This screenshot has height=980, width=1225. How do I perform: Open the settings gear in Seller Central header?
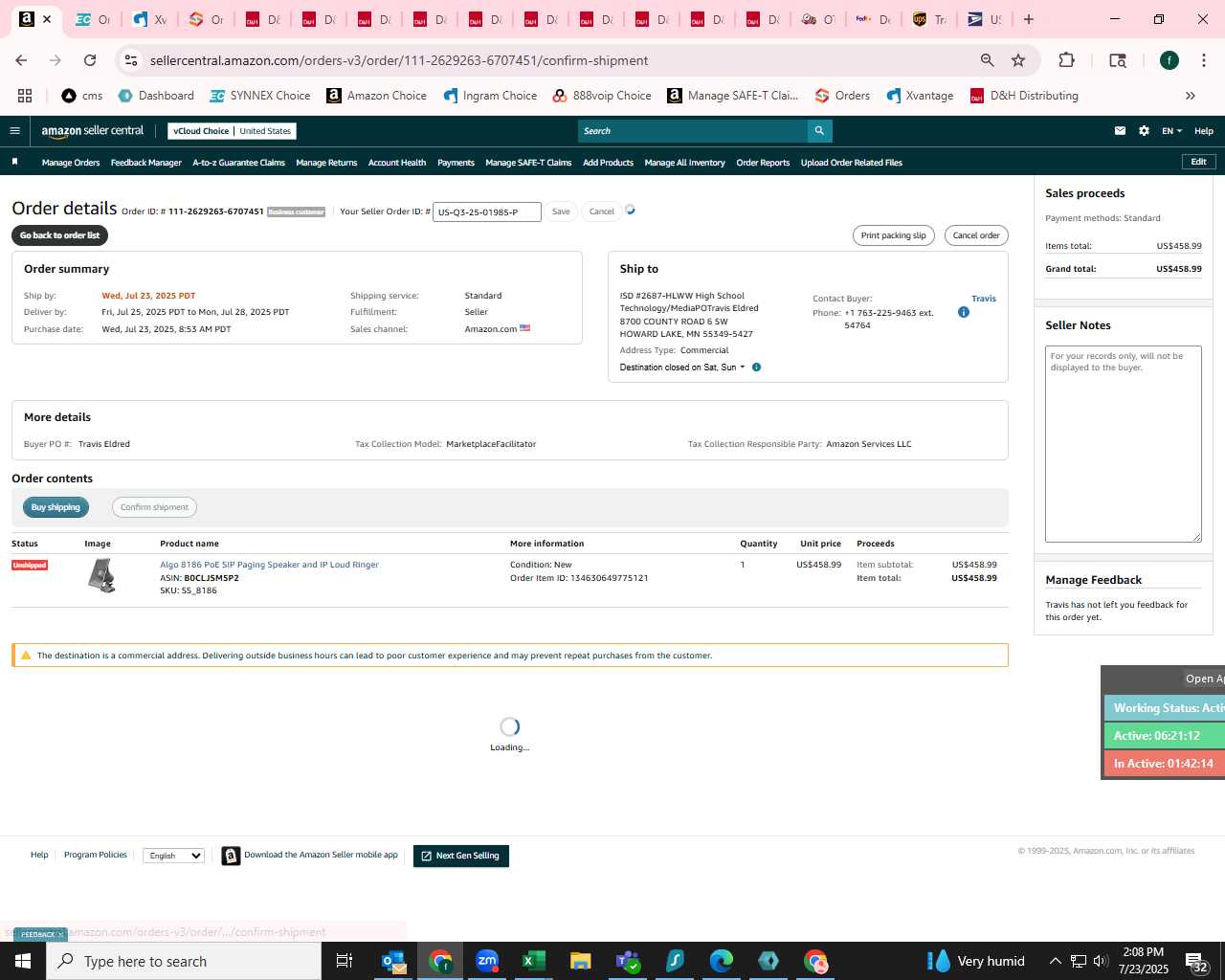pyautogui.click(x=1144, y=131)
